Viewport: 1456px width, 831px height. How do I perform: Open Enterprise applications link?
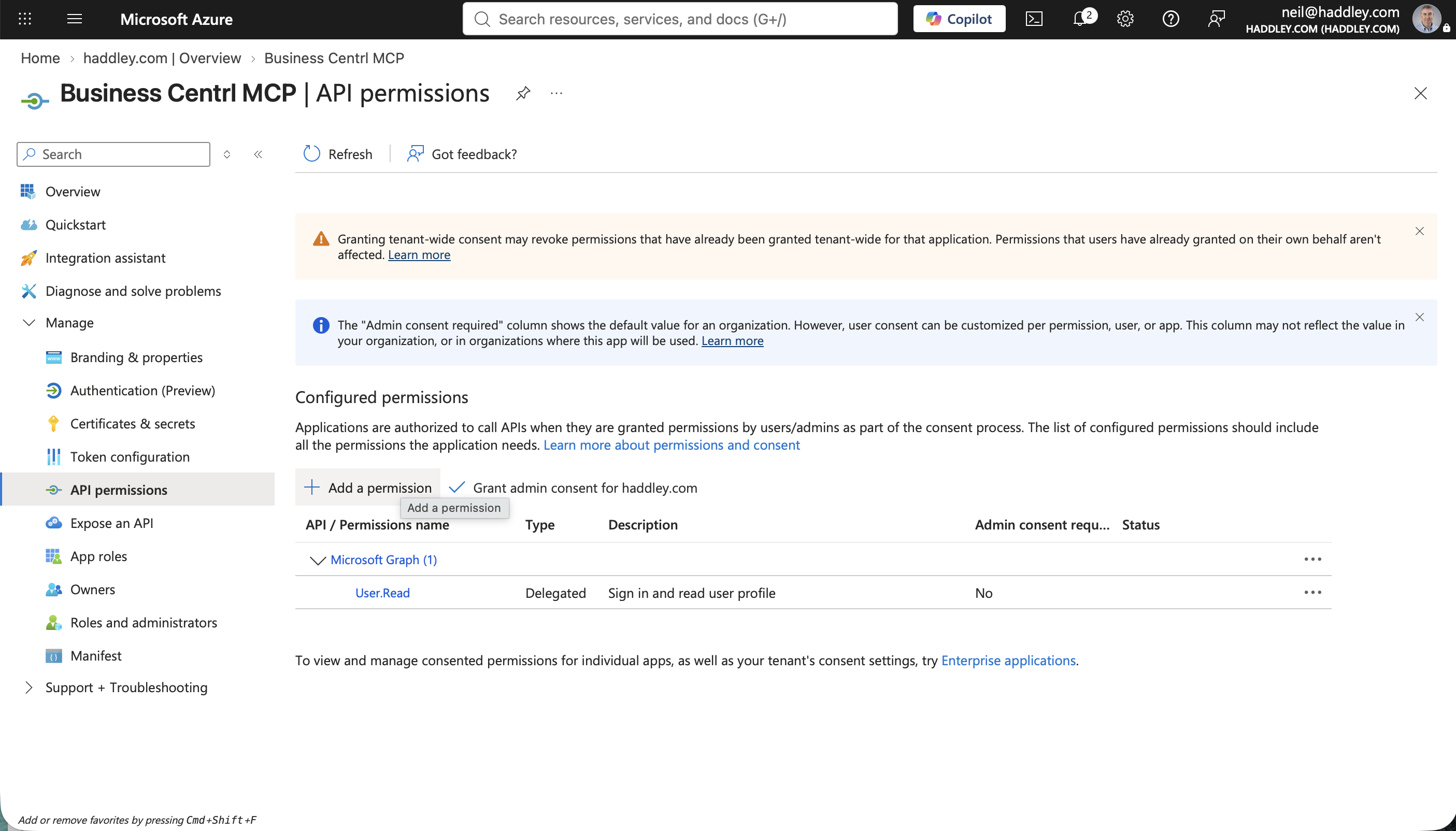[1008, 661]
